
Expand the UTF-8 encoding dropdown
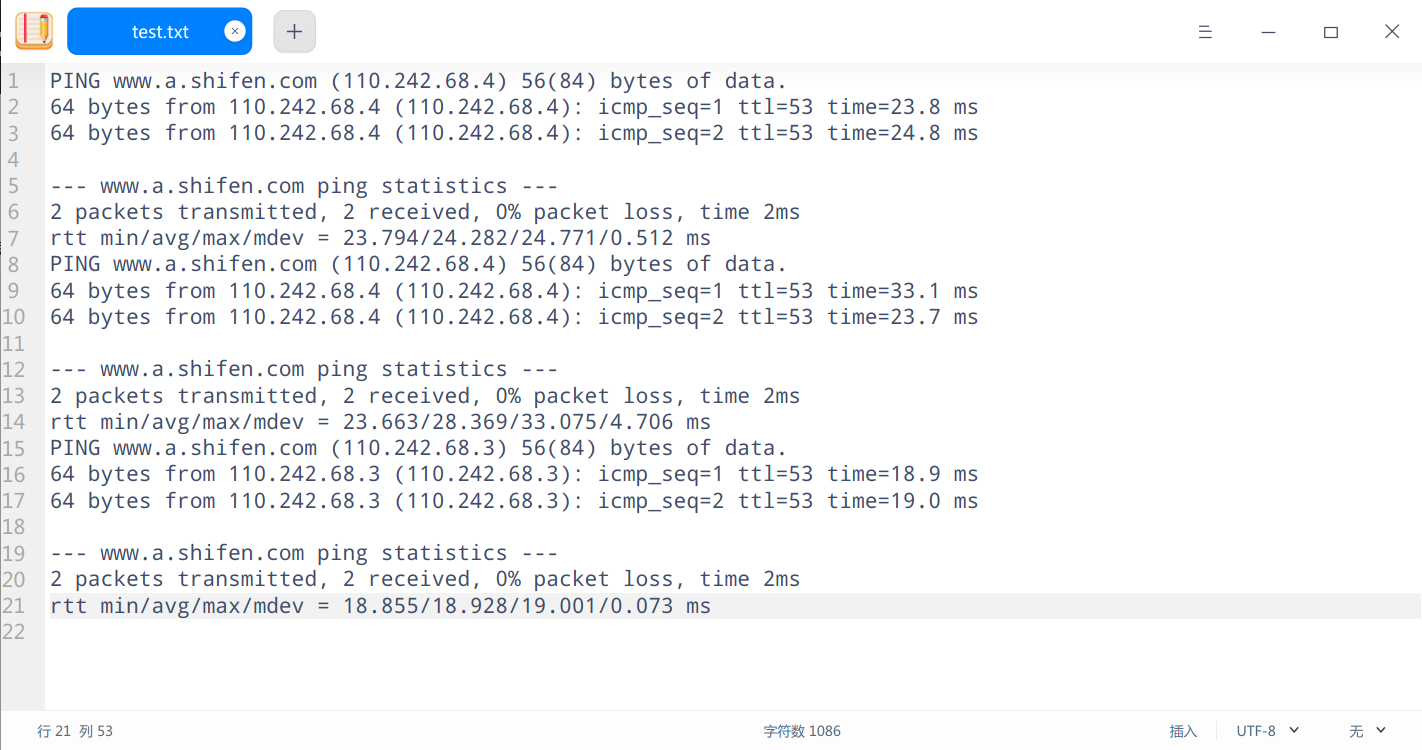[x=1267, y=731]
